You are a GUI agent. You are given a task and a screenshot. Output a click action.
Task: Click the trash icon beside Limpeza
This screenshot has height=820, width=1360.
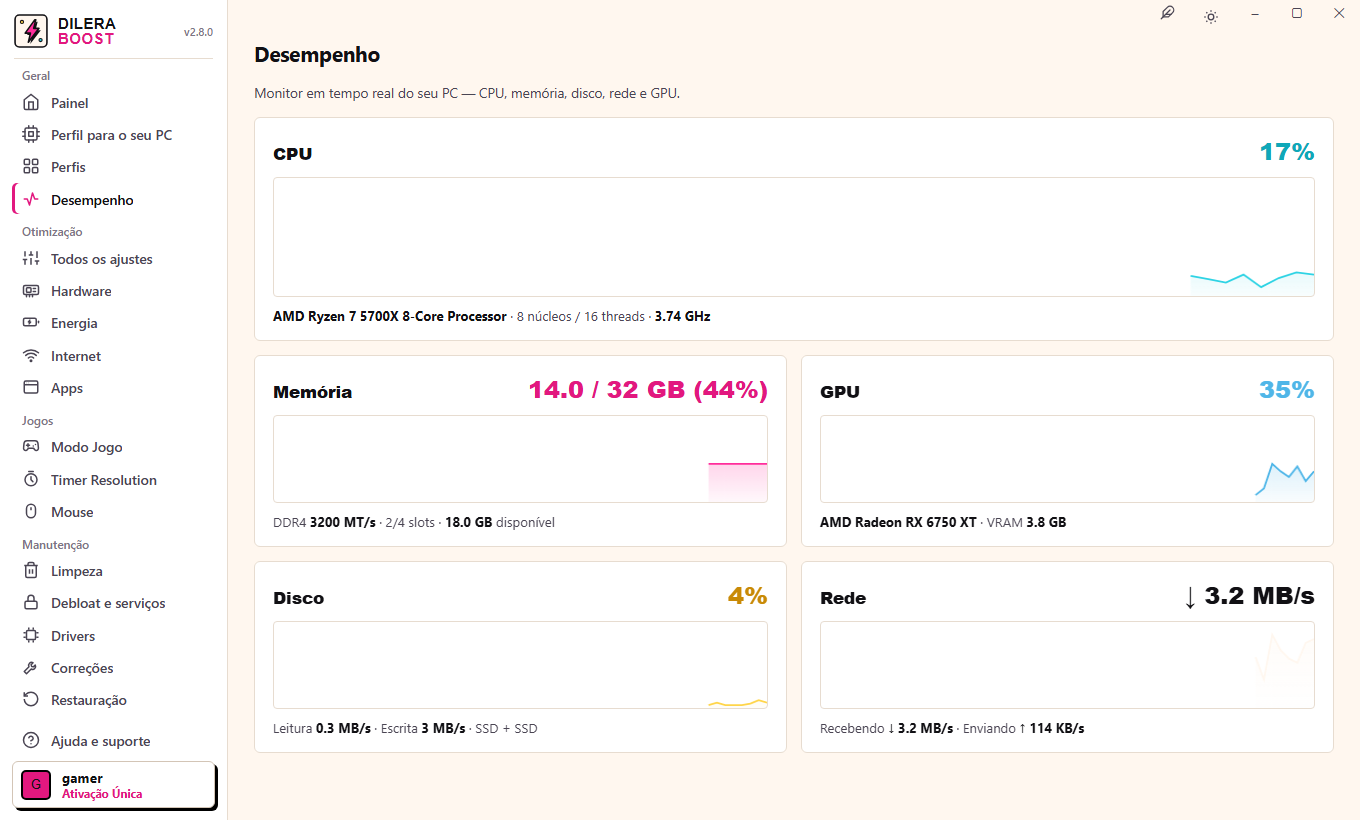click(31, 571)
